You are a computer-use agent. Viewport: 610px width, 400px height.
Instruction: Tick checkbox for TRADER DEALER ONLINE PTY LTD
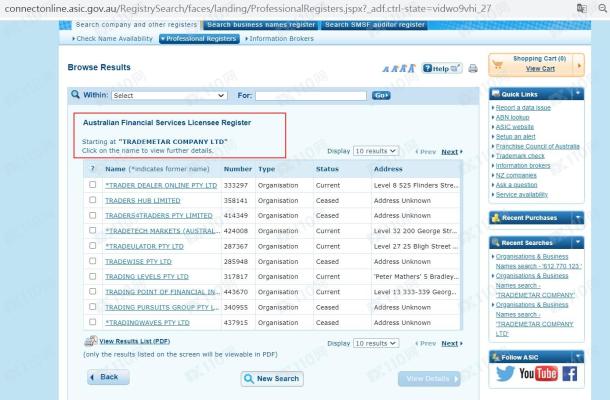tap(92, 185)
